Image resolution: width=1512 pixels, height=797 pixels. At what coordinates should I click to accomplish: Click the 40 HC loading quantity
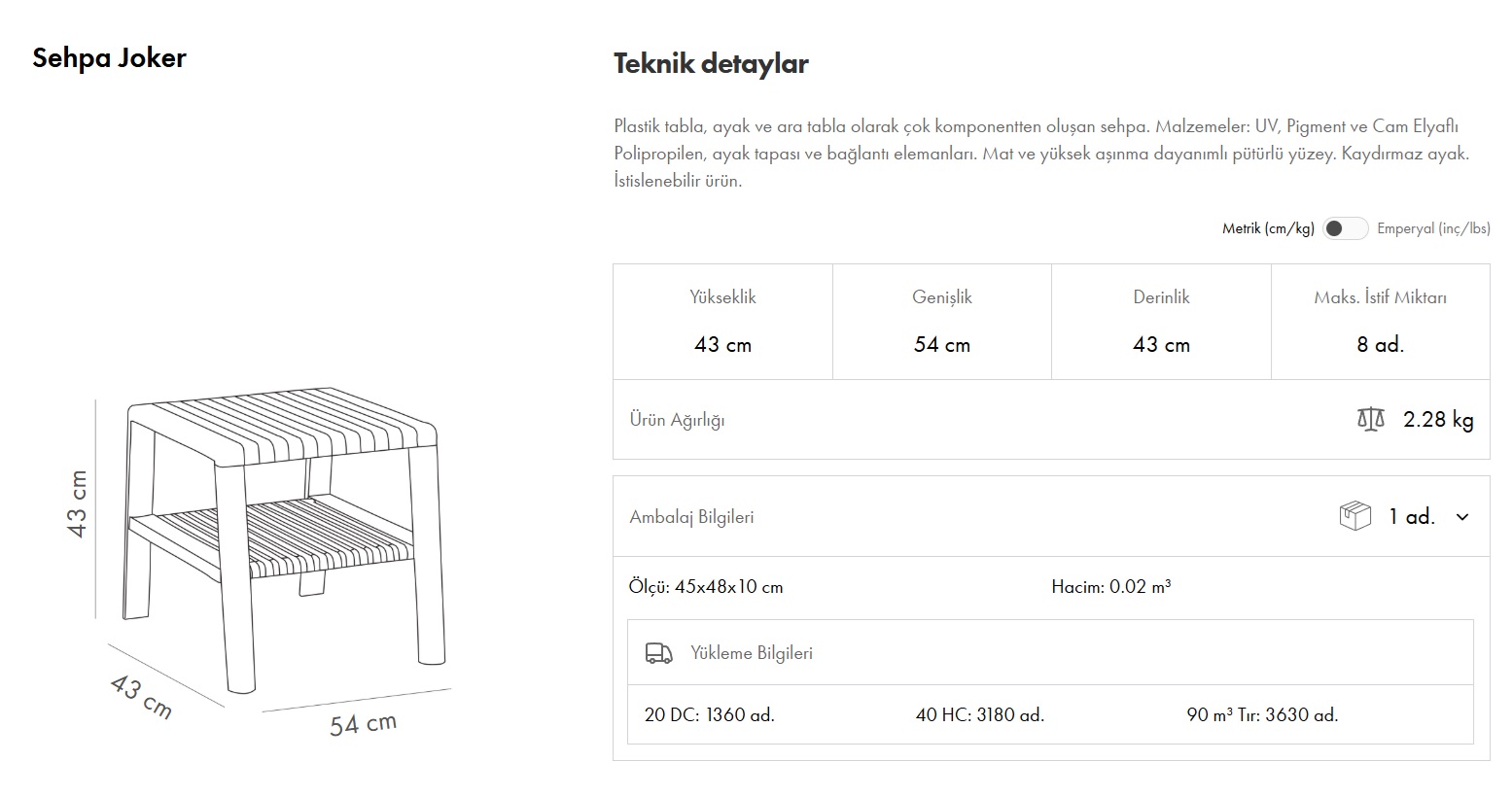979,715
